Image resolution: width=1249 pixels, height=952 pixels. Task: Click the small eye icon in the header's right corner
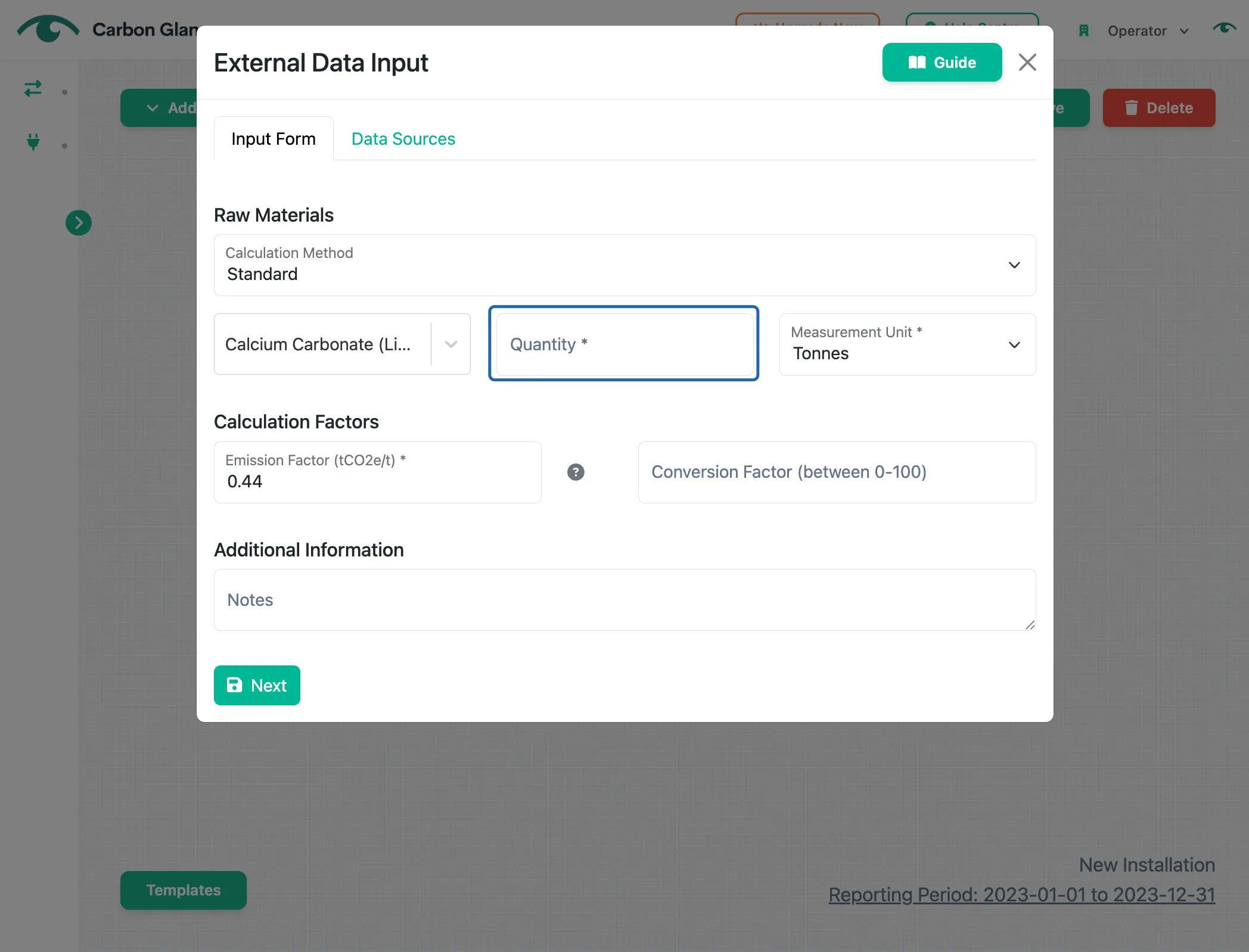coord(1224,28)
